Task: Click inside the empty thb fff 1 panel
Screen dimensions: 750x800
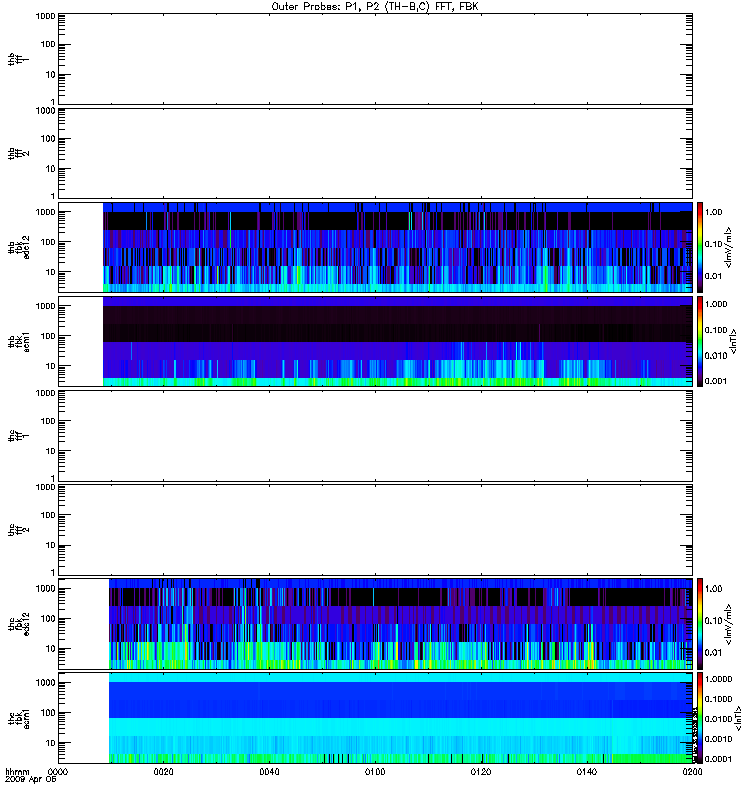Action: tap(375, 59)
